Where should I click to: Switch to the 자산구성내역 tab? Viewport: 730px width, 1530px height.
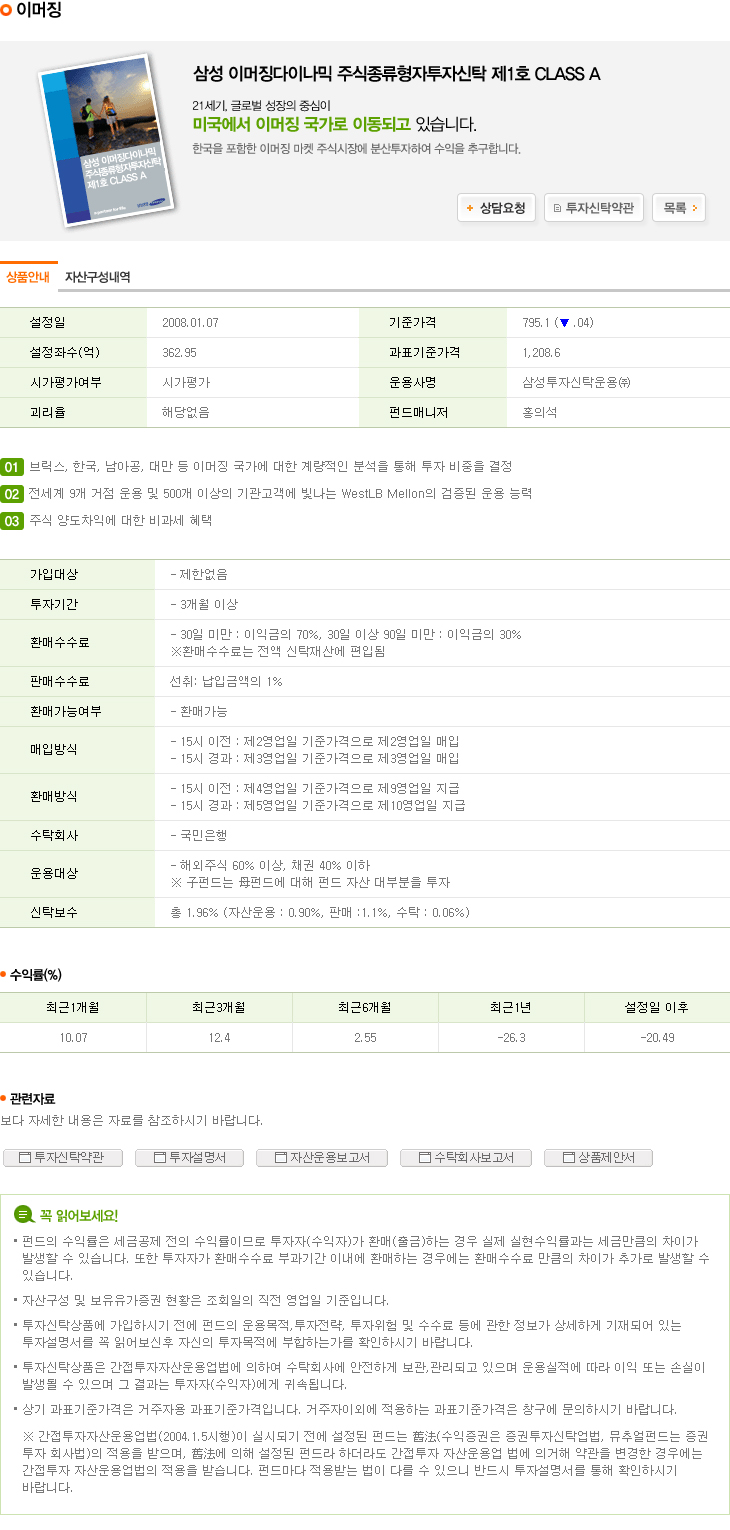click(98, 277)
